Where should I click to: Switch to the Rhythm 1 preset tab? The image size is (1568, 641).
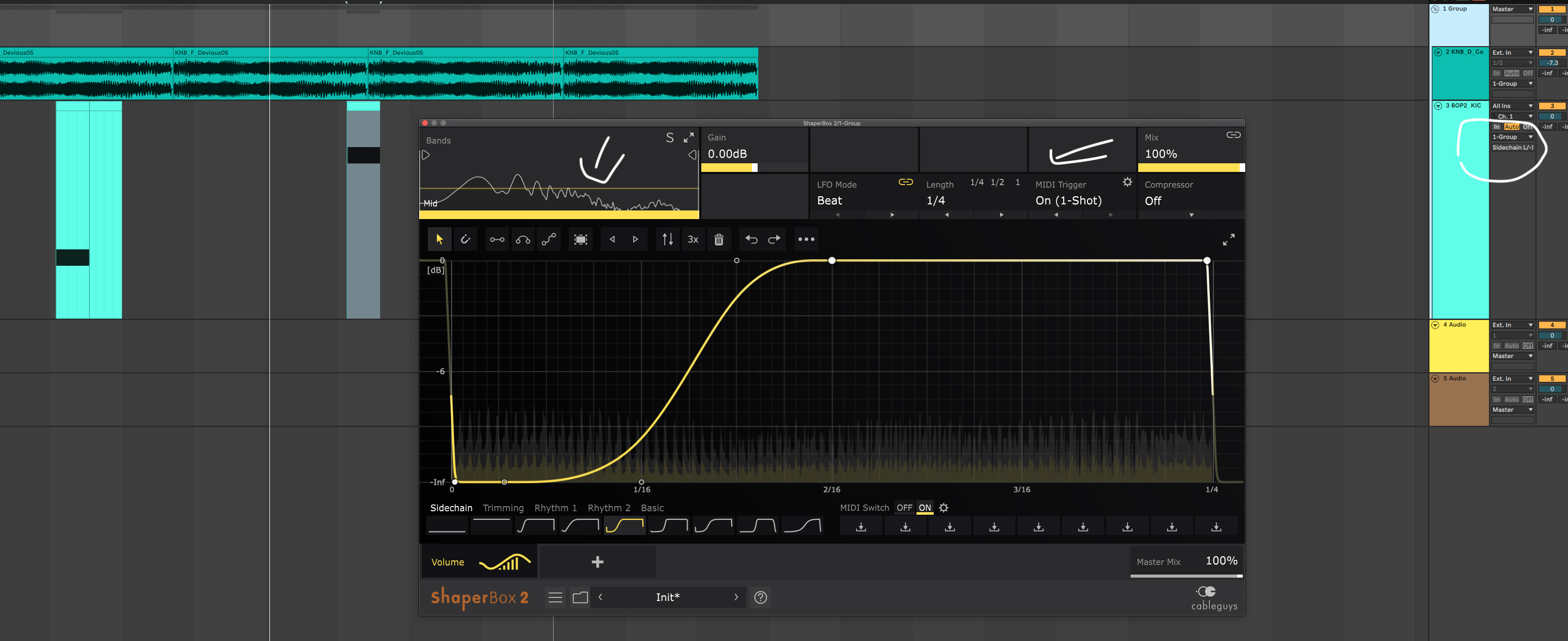[555, 508]
